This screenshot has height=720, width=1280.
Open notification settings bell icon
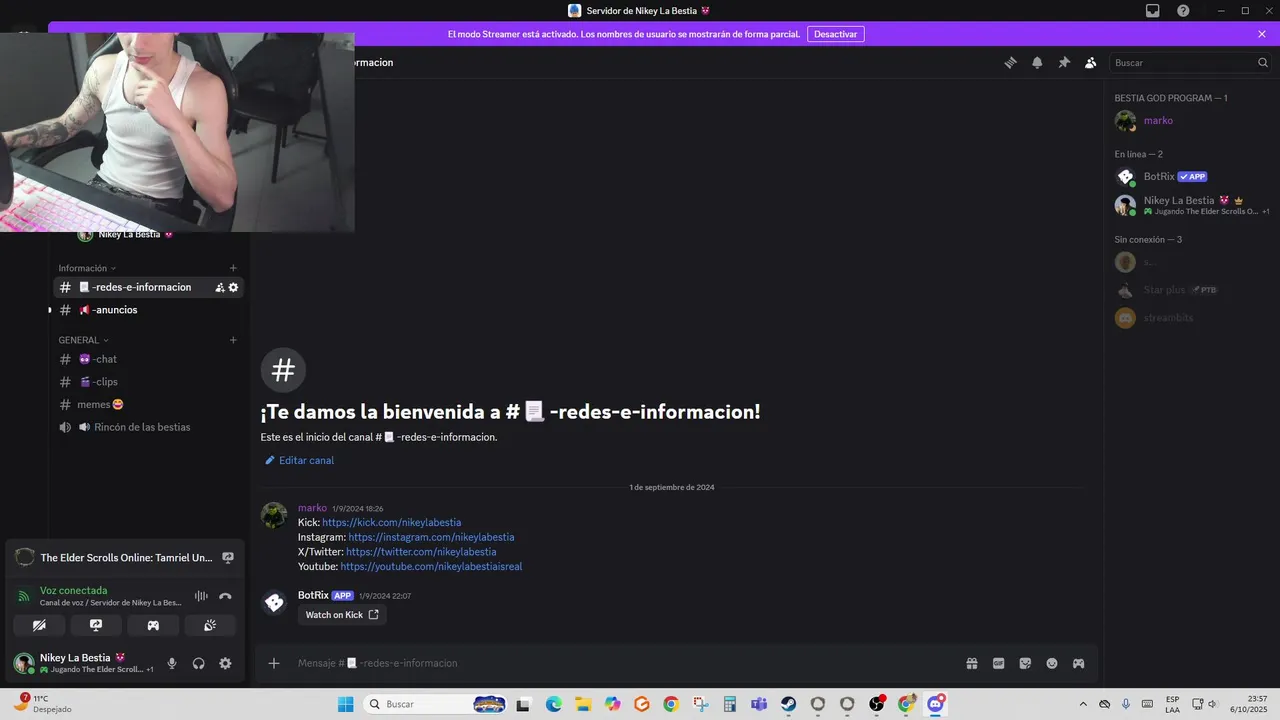tap(1037, 62)
